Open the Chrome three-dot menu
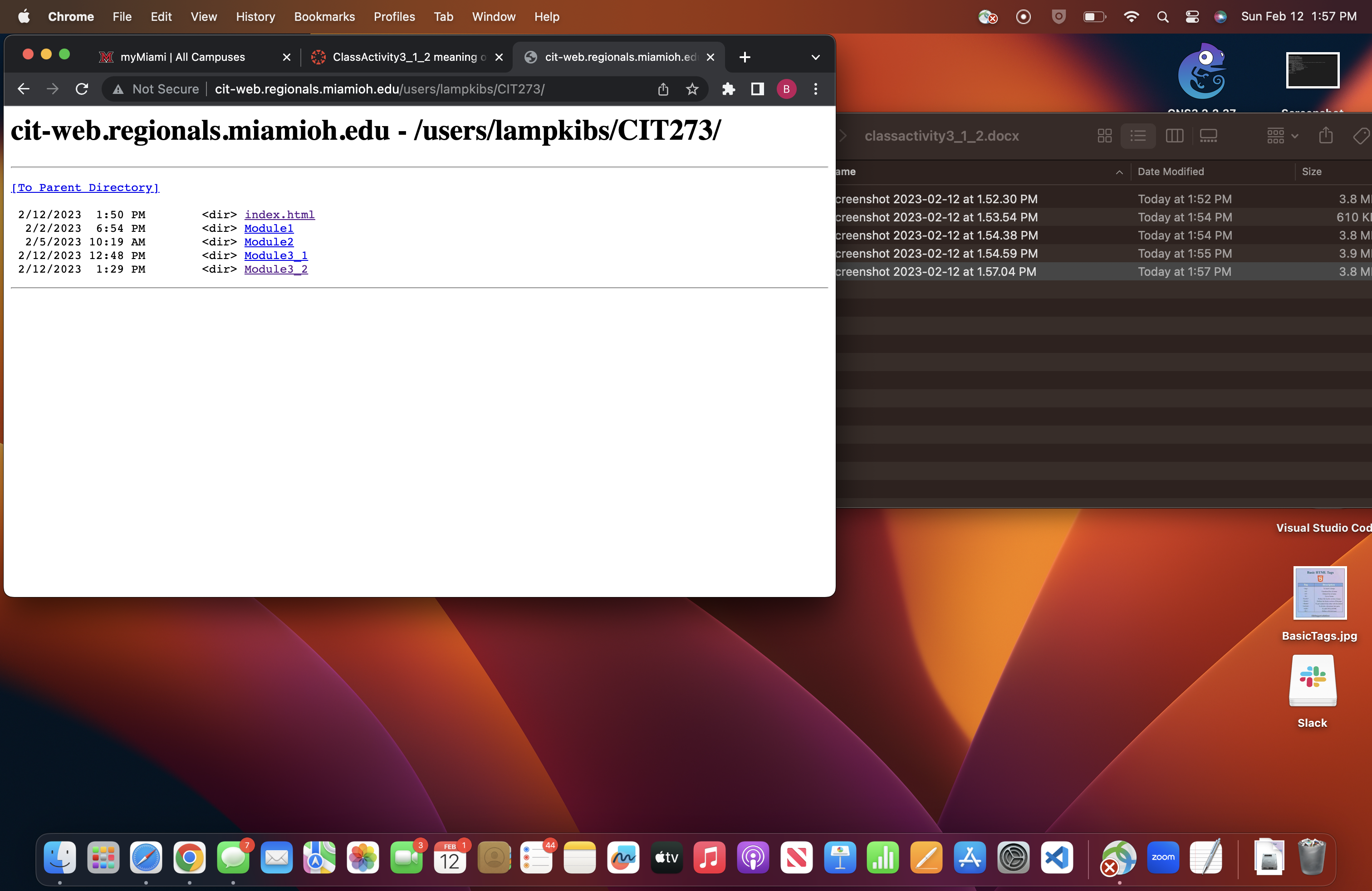The image size is (1372, 891). coord(815,89)
